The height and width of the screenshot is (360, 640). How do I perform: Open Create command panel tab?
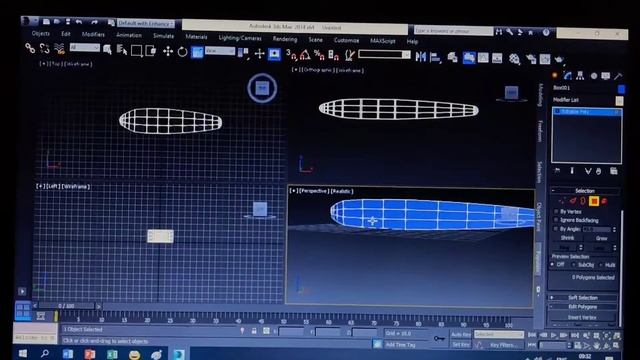pyautogui.click(x=555, y=75)
